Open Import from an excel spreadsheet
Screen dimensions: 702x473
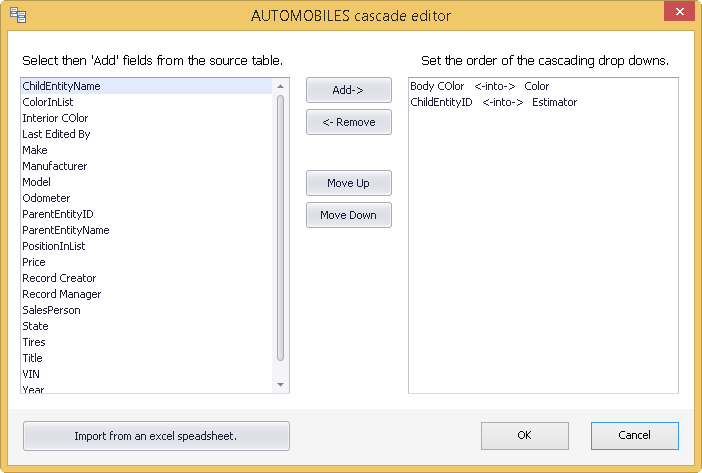(x=156, y=436)
